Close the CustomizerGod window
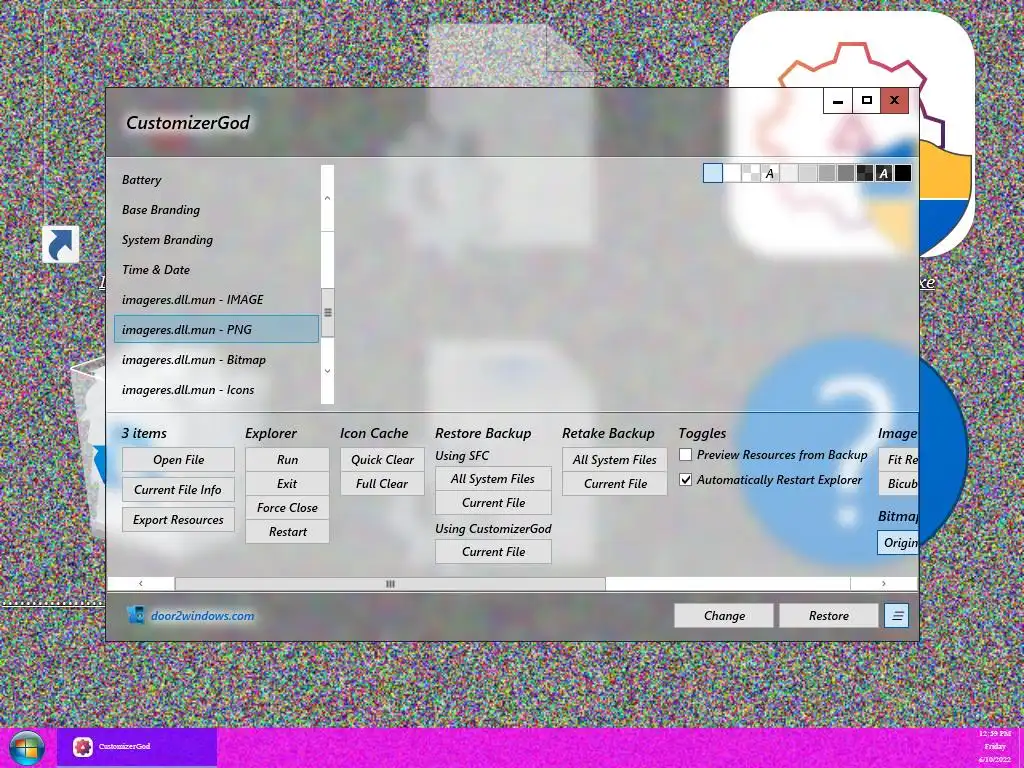Viewport: 1024px width, 768px height. pyautogui.click(x=895, y=101)
